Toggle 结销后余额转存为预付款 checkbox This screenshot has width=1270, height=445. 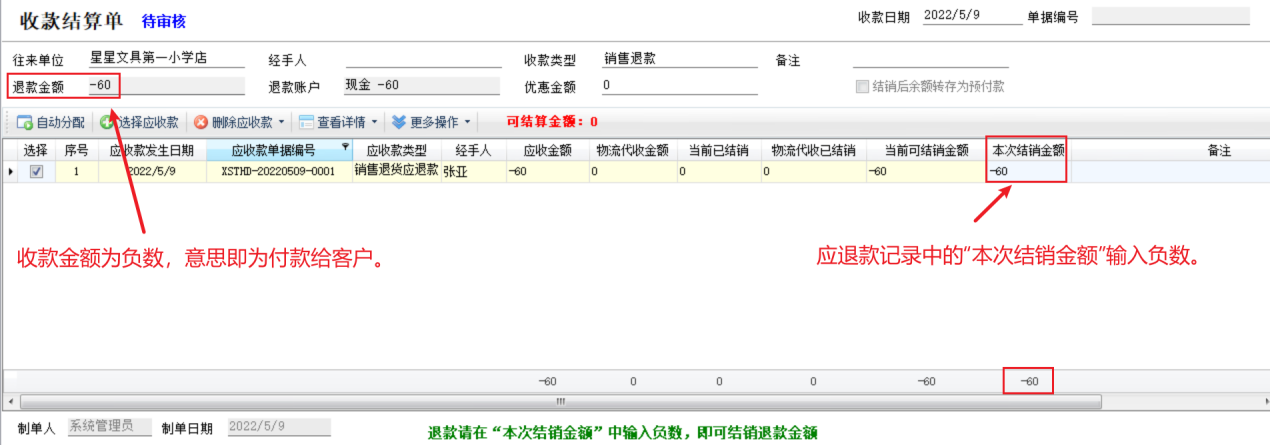(x=862, y=87)
